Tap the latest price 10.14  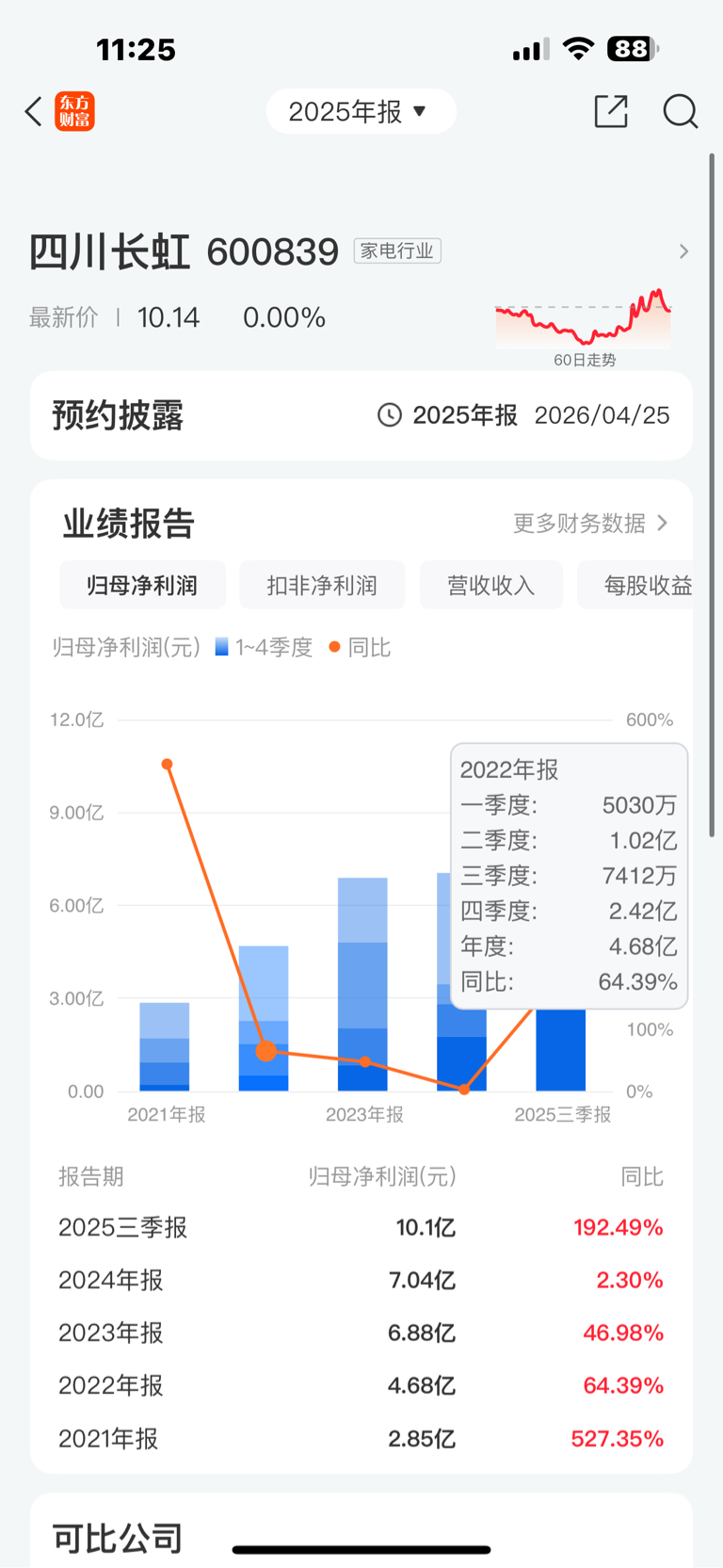point(169,317)
